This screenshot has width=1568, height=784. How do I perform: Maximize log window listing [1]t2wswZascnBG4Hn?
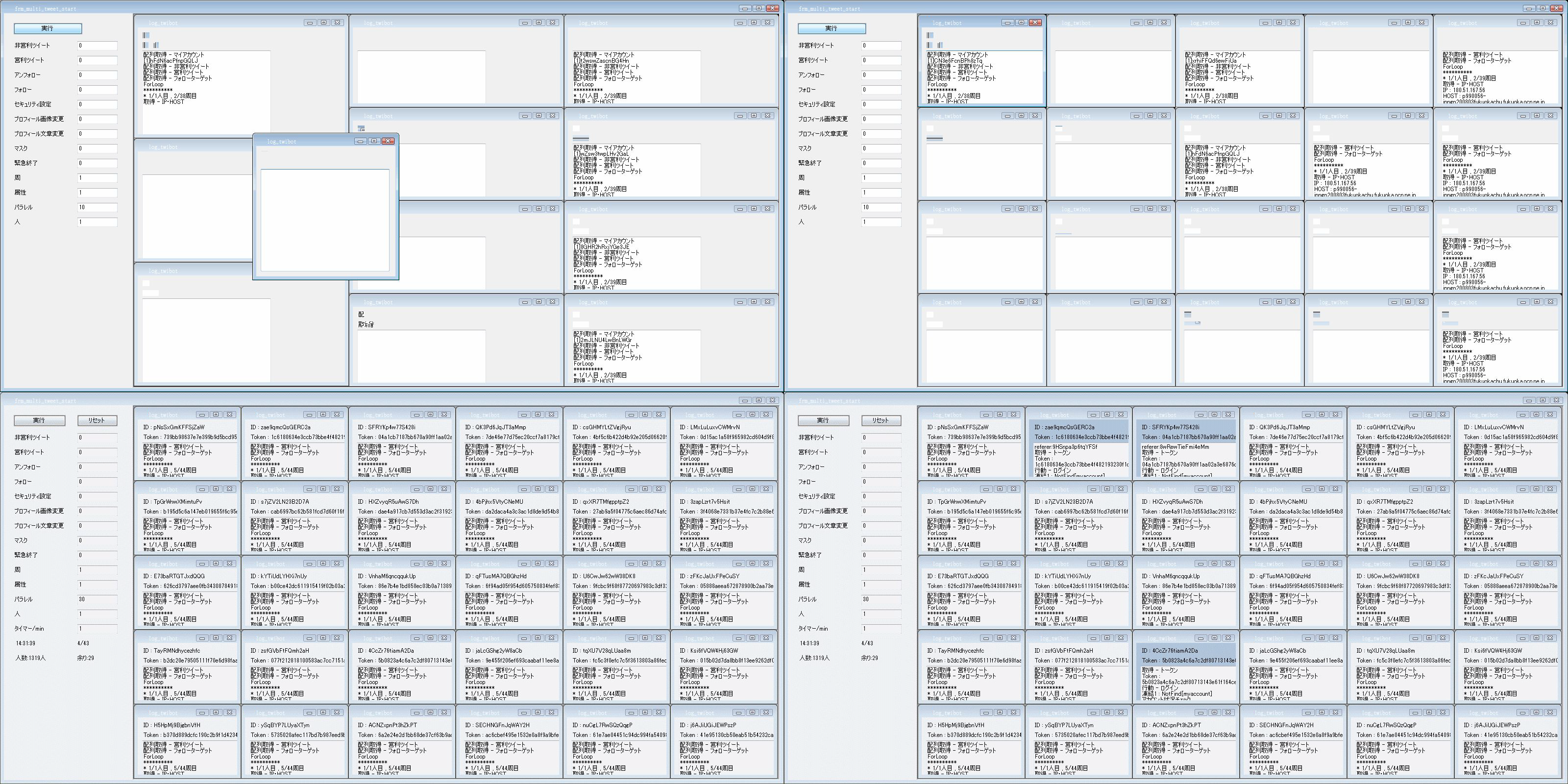coord(754,23)
